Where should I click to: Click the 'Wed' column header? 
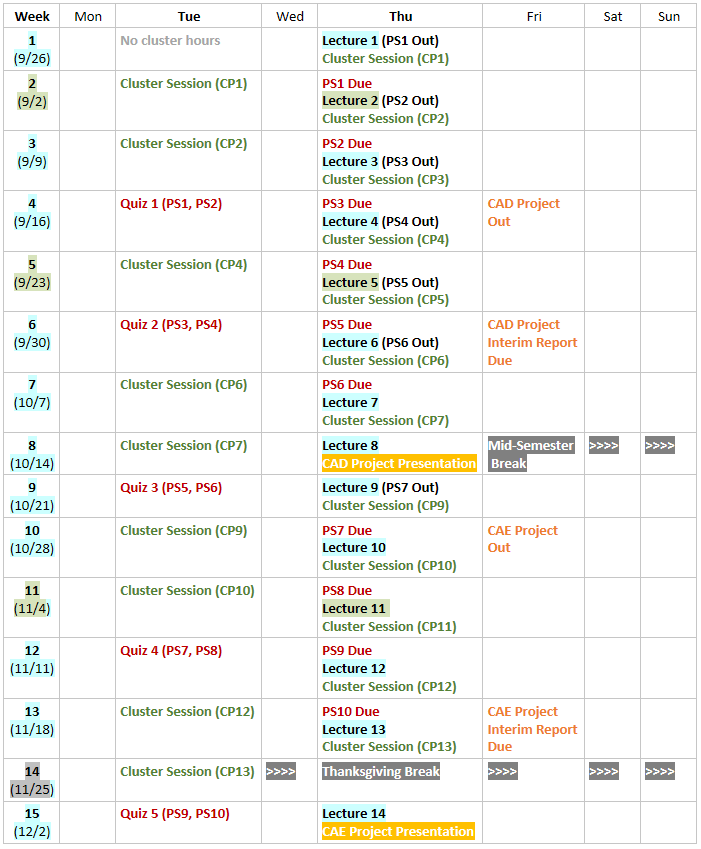tap(290, 16)
